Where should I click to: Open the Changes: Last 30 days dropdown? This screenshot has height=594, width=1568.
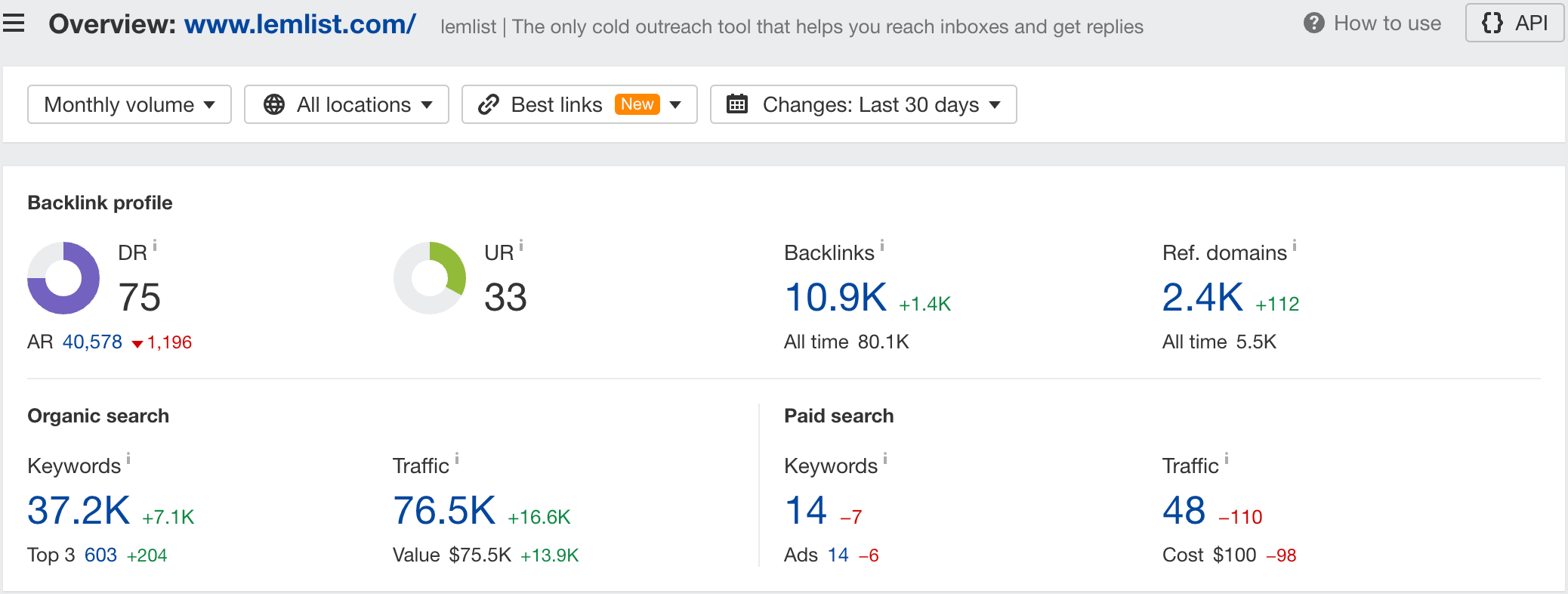point(863,104)
